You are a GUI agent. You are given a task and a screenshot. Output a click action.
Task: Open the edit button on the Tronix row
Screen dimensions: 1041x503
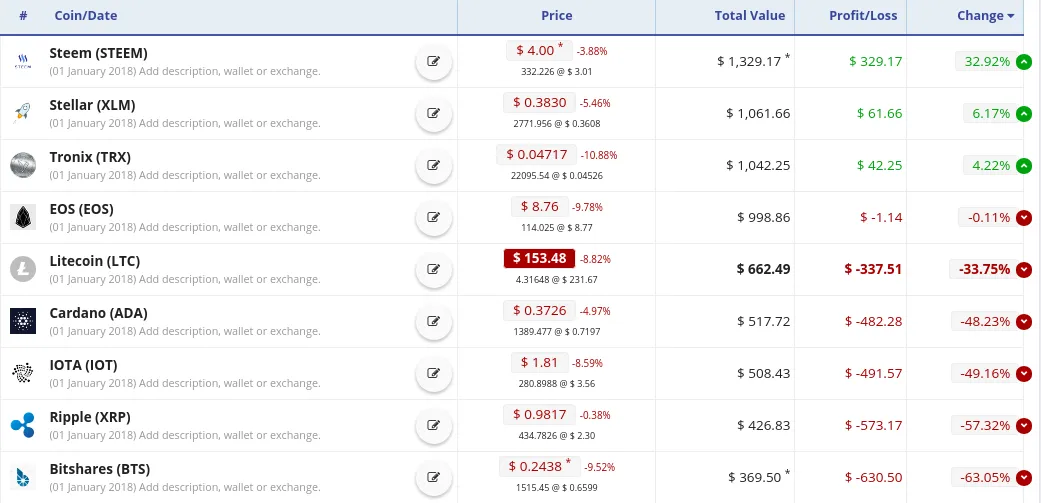pos(434,166)
